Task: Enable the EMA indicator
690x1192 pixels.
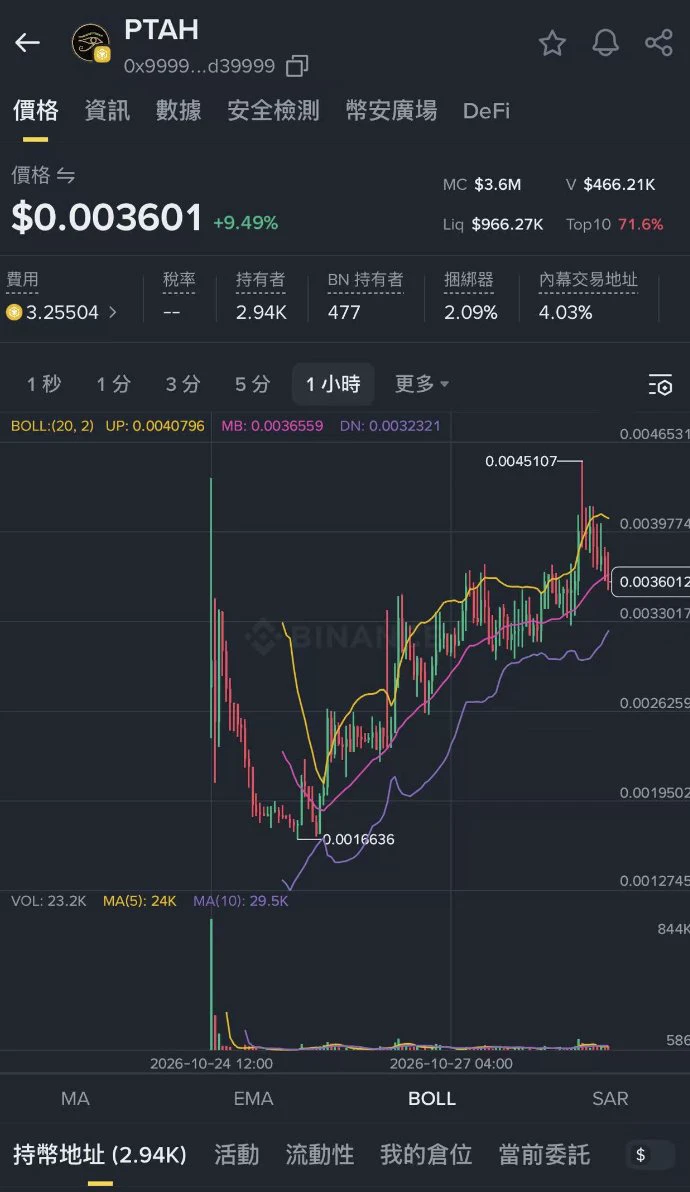Action: coord(253,1098)
